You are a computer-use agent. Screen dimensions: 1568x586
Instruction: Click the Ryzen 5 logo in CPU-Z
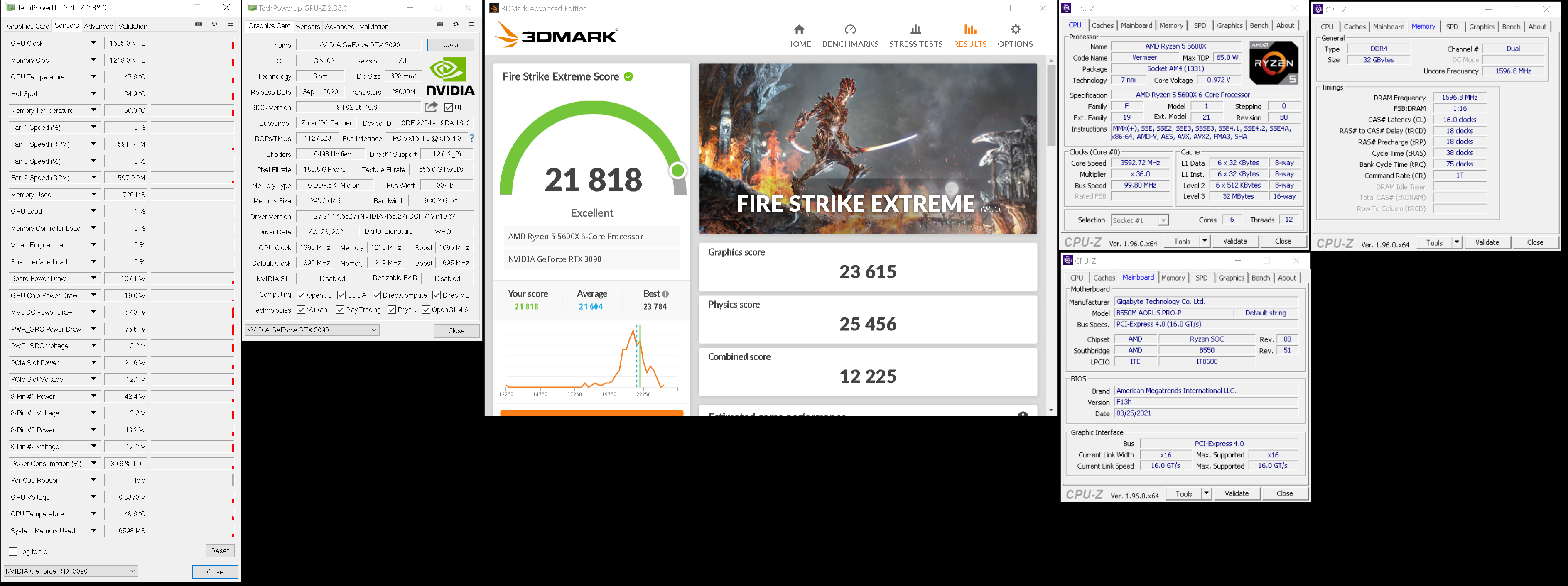click(1274, 63)
